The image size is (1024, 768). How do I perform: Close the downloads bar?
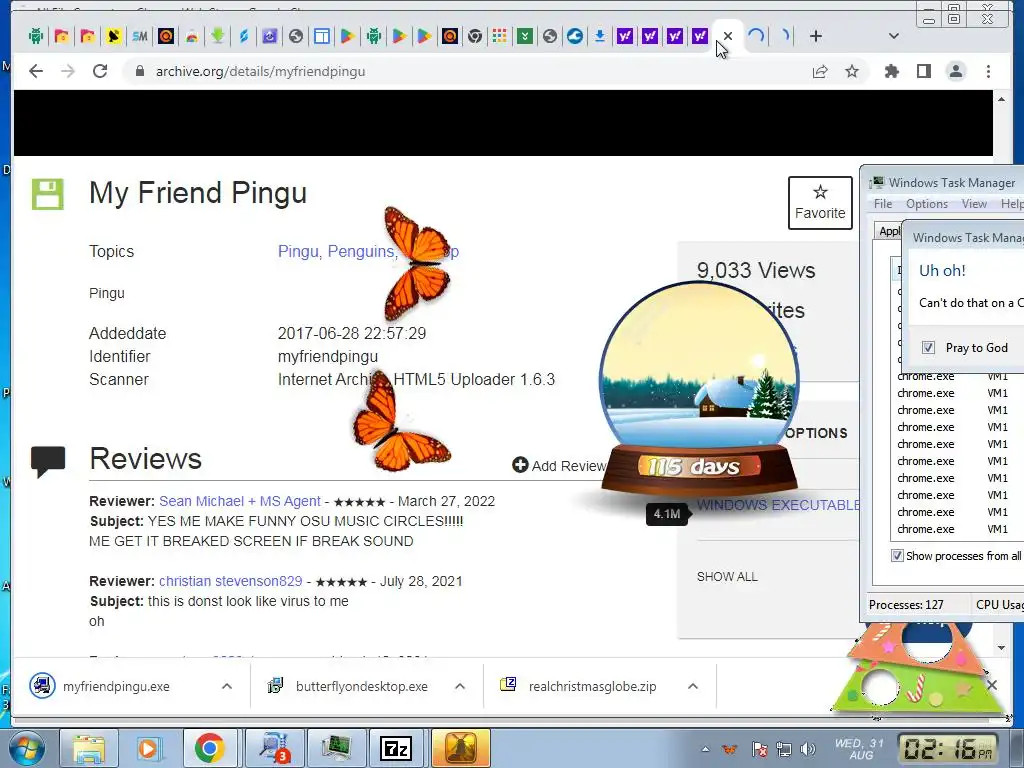(x=992, y=685)
